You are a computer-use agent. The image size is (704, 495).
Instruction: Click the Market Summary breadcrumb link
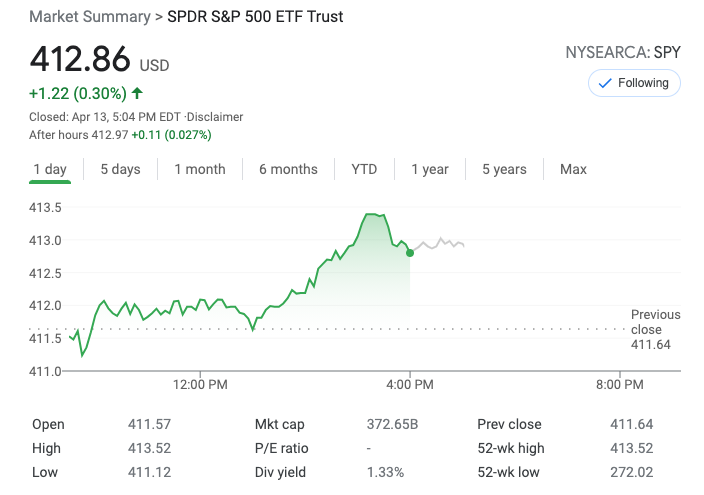coord(90,17)
